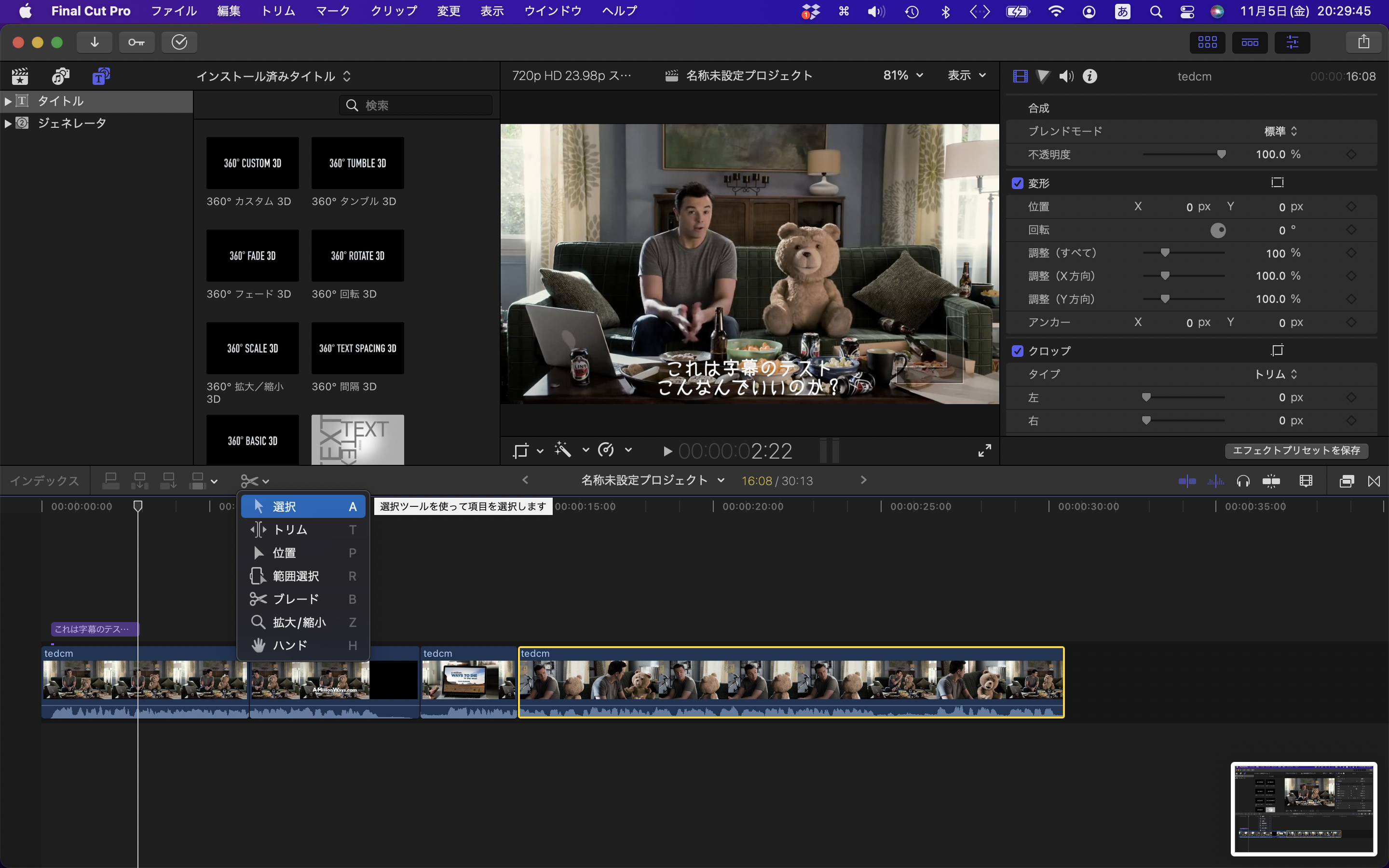Uncheck the クロップ crop checkbox
This screenshot has height=868, width=1389.
pos(1018,351)
